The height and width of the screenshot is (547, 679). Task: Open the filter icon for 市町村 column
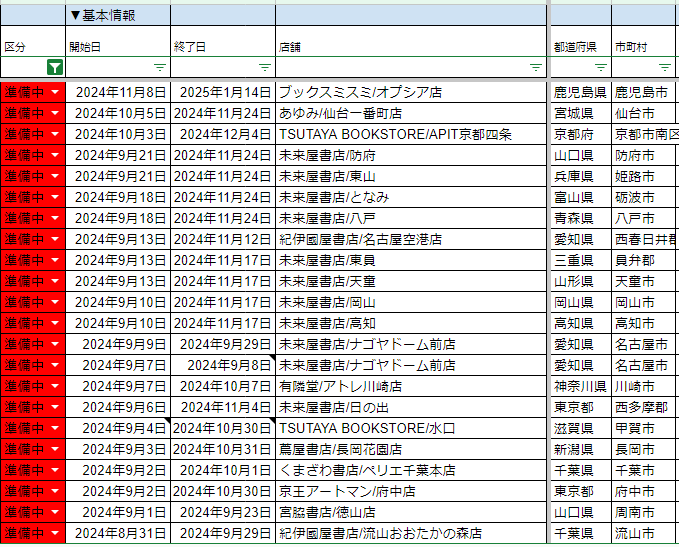(665, 68)
